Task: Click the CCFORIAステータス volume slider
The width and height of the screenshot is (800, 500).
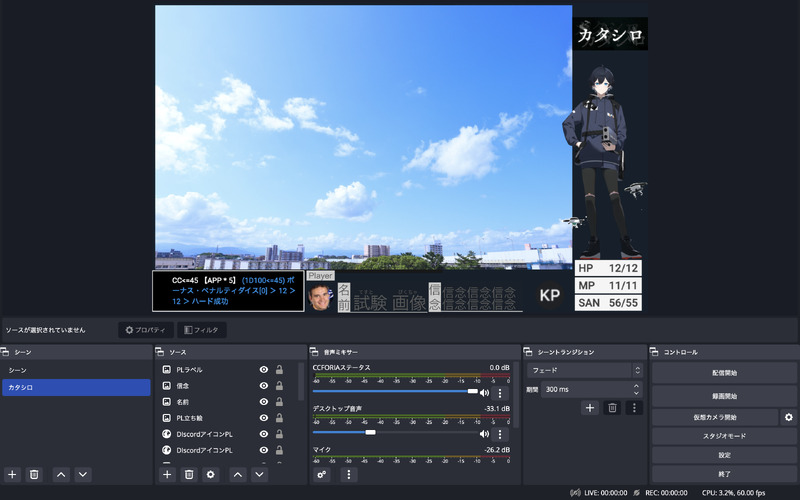Action: click(x=395, y=391)
